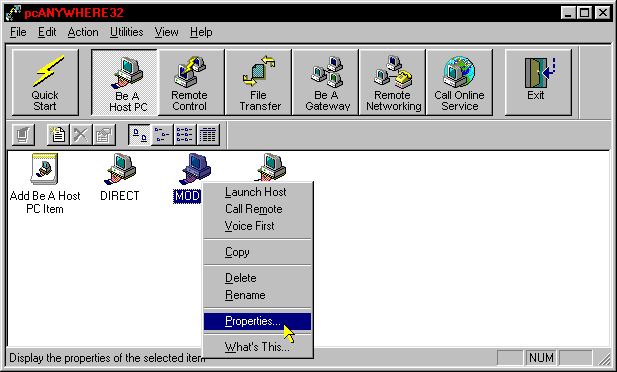617x372 pixels.
Task: Close the pcANYWHERE32 window
Action: 602,13
